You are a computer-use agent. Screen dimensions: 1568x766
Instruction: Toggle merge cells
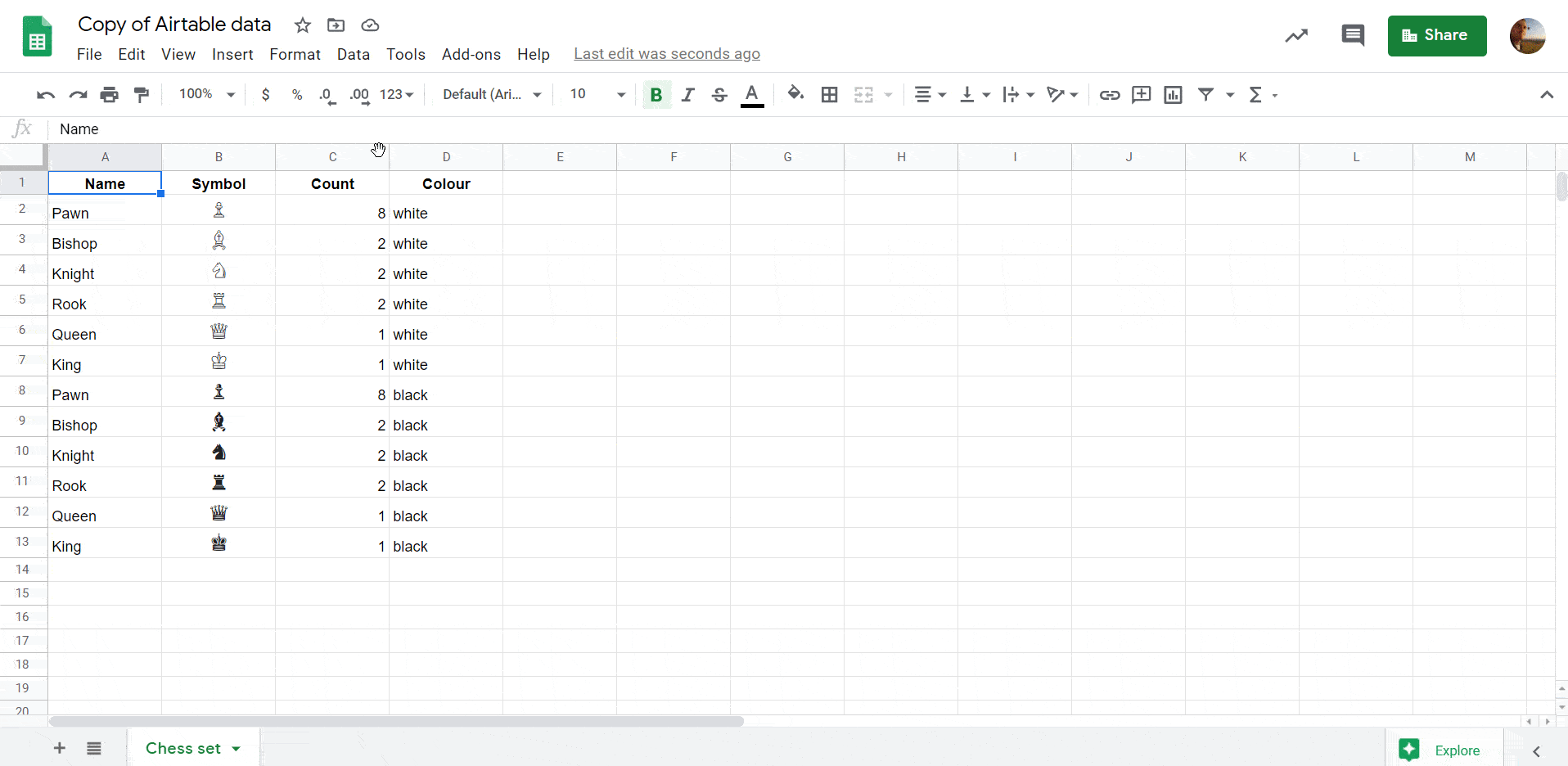click(x=863, y=94)
